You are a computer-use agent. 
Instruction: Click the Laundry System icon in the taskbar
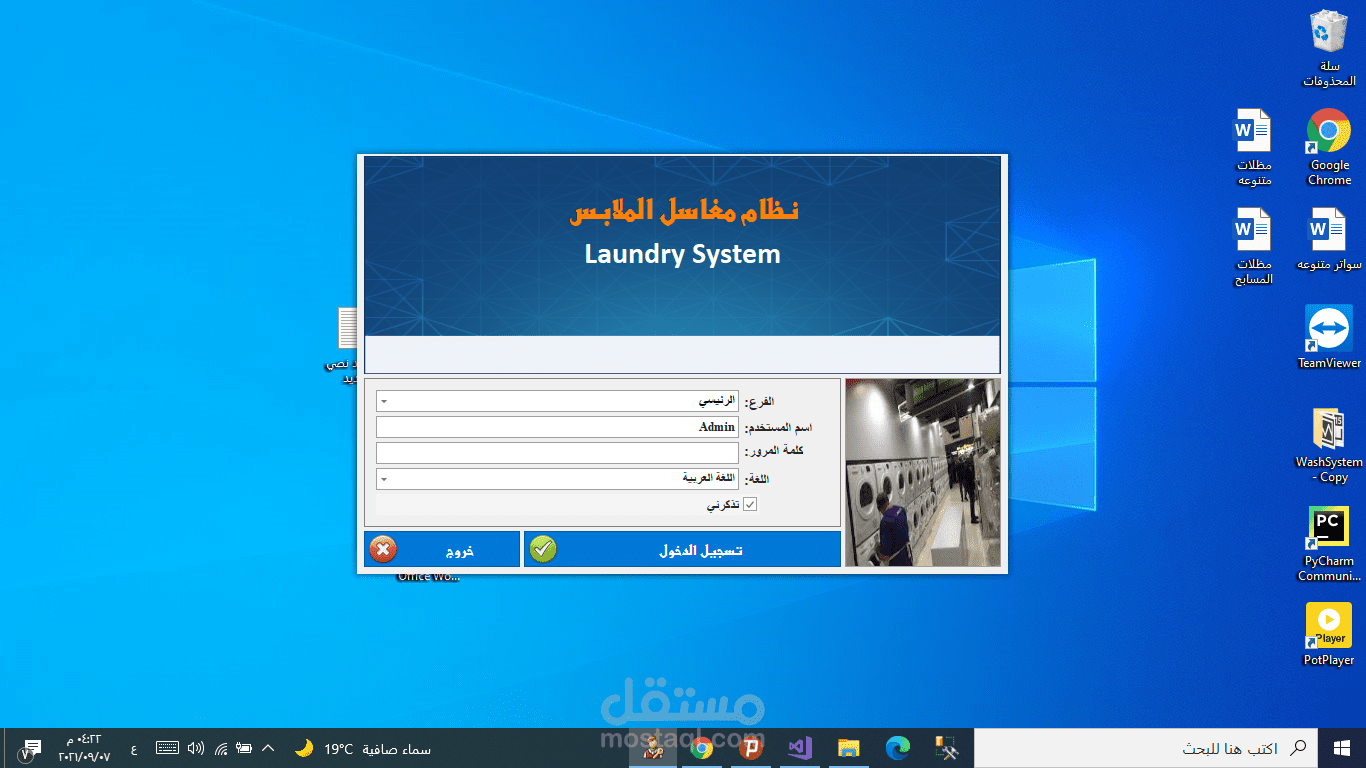tap(652, 748)
